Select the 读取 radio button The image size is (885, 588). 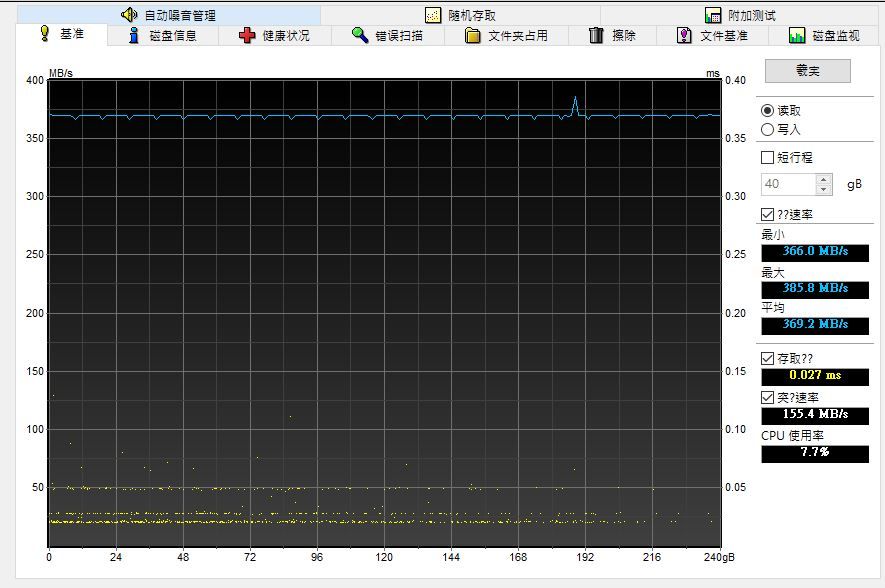tap(767, 111)
